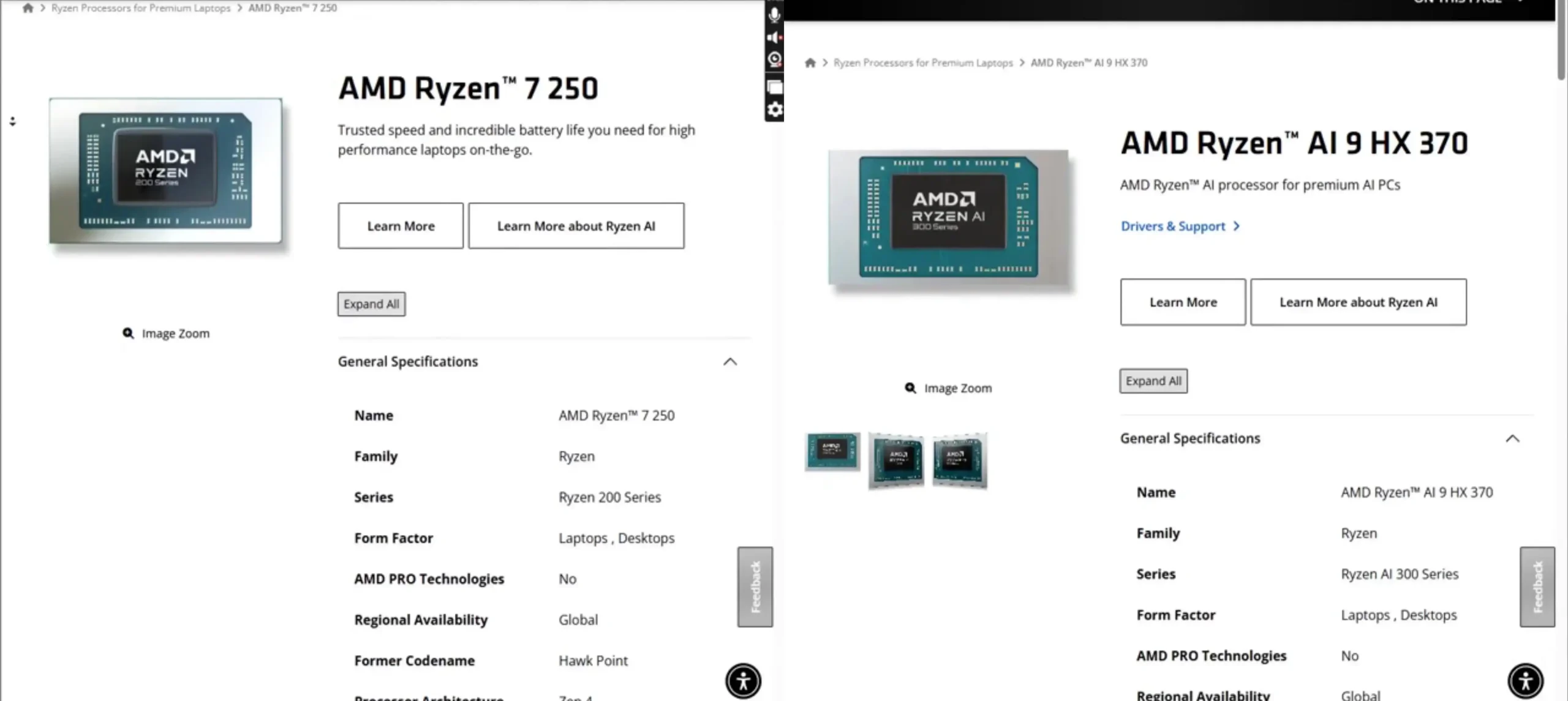Click 'Form Factor' label on right page
The height and width of the screenshot is (701, 1568).
[1175, 615]
